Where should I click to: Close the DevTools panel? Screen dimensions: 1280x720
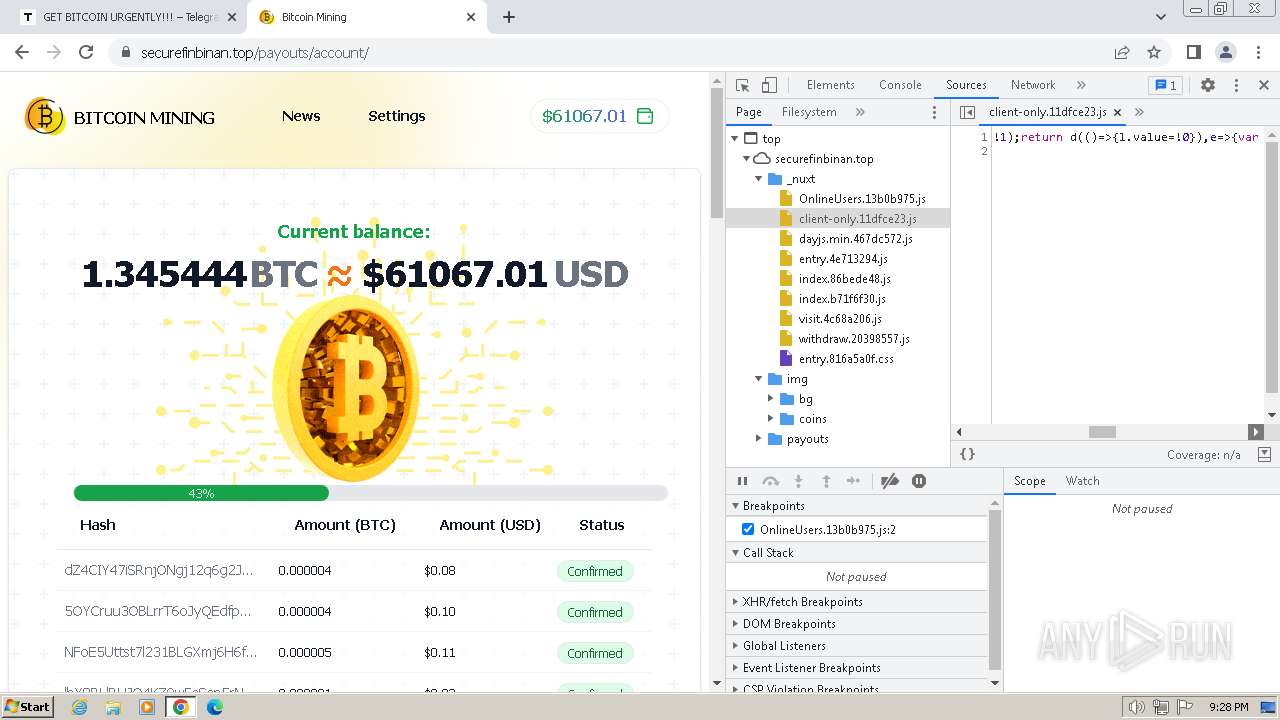click(1263, 85)
